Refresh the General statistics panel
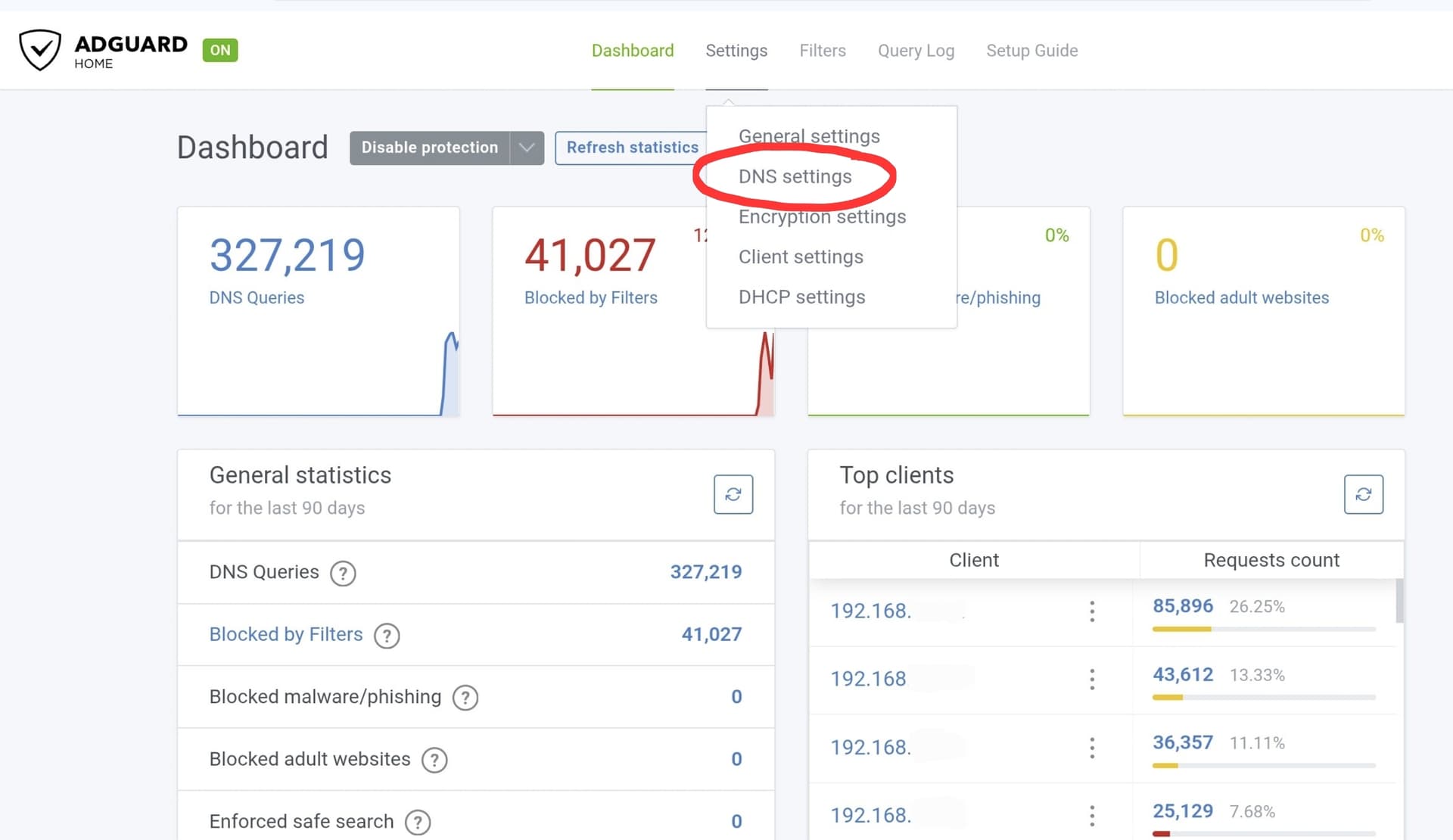The image size is (1453, 840). 733,494
